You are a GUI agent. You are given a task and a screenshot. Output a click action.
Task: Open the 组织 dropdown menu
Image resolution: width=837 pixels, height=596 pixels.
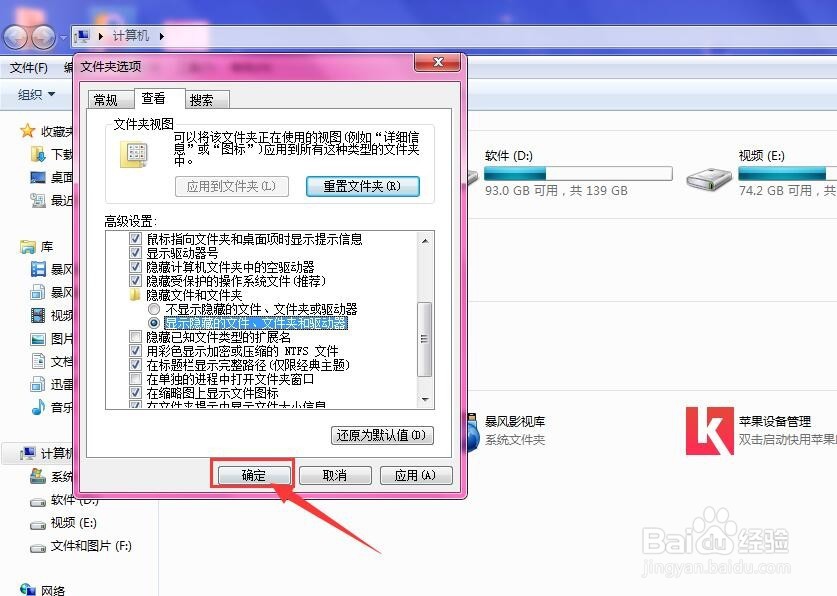pyautogui.click(x=36, y=94)
